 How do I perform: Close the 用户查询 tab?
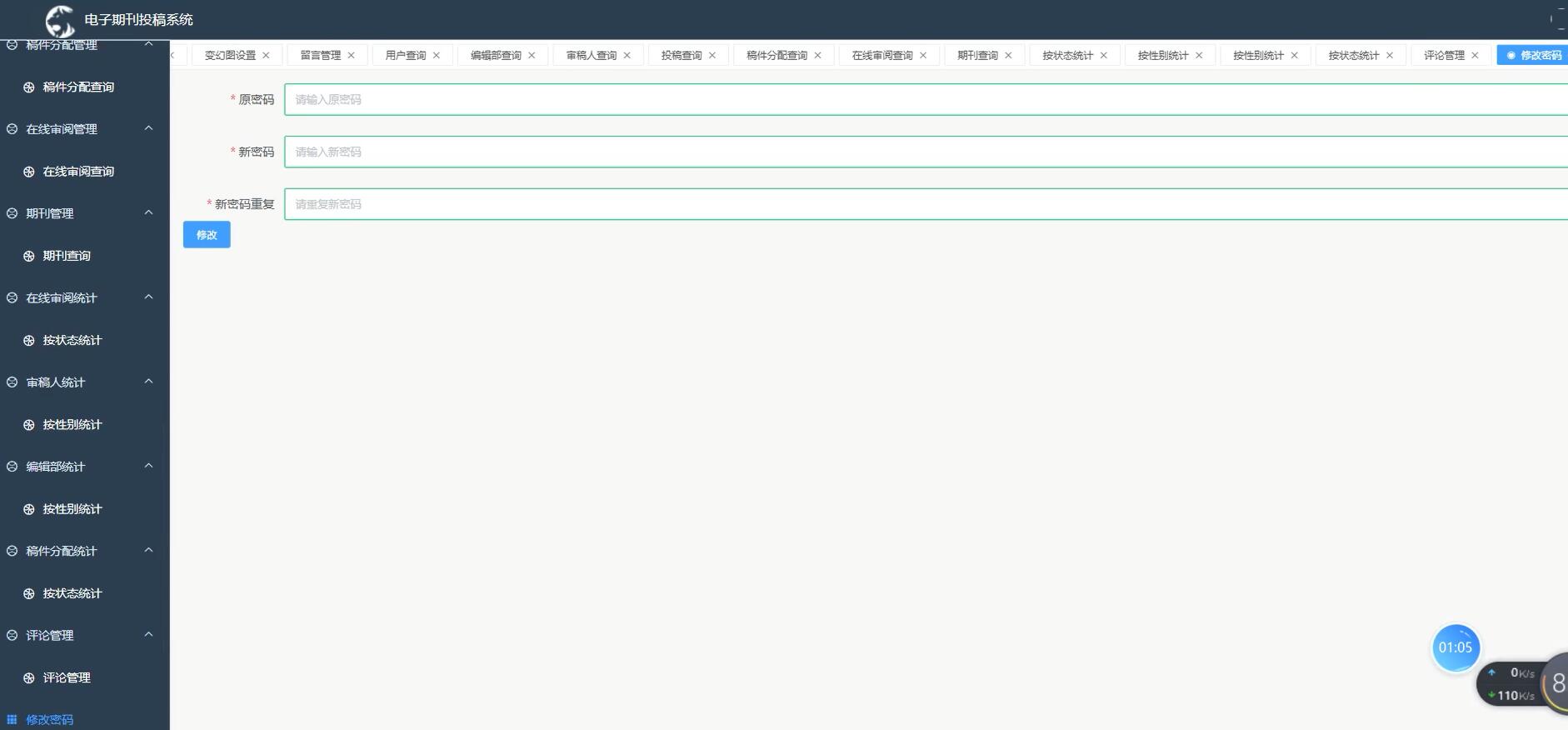coord(436,56)
